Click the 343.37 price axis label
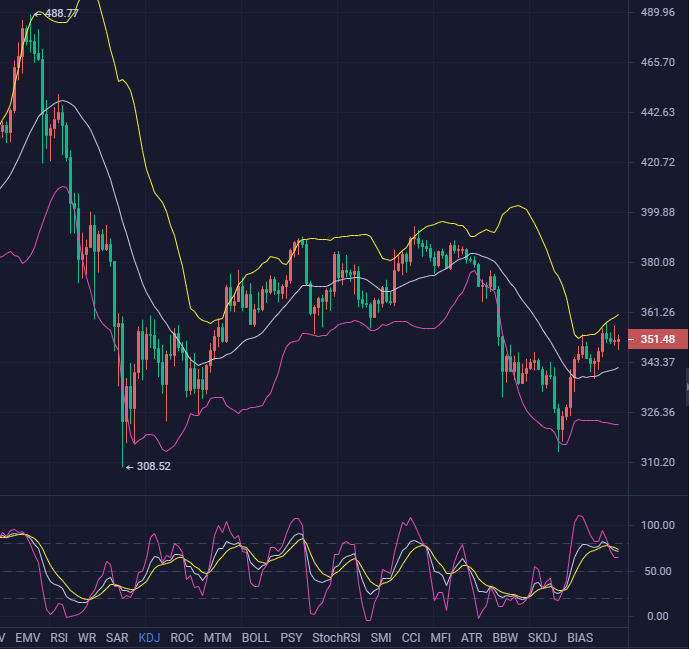Screen dimensions: 689x649 coord(657,363)
